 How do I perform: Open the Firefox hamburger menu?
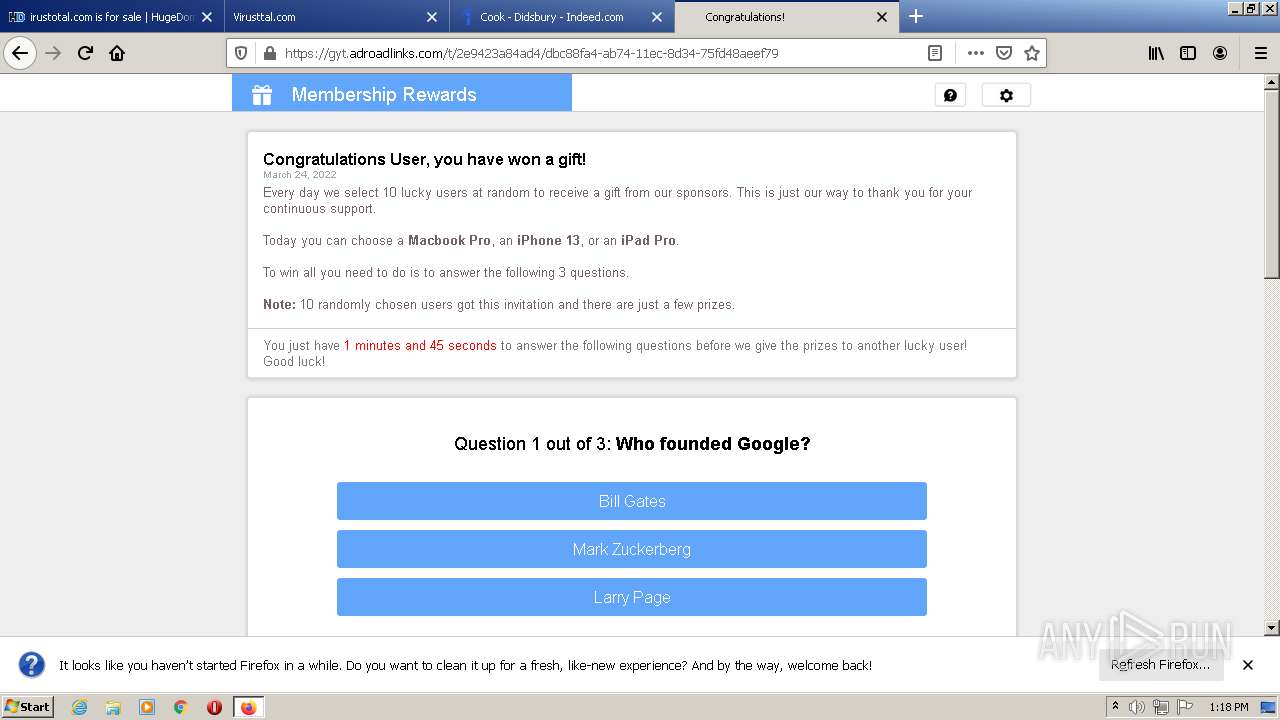point(1260,53)
